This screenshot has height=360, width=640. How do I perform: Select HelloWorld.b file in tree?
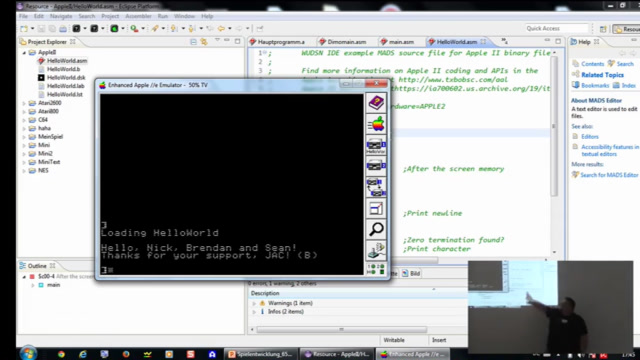[63, 69]
